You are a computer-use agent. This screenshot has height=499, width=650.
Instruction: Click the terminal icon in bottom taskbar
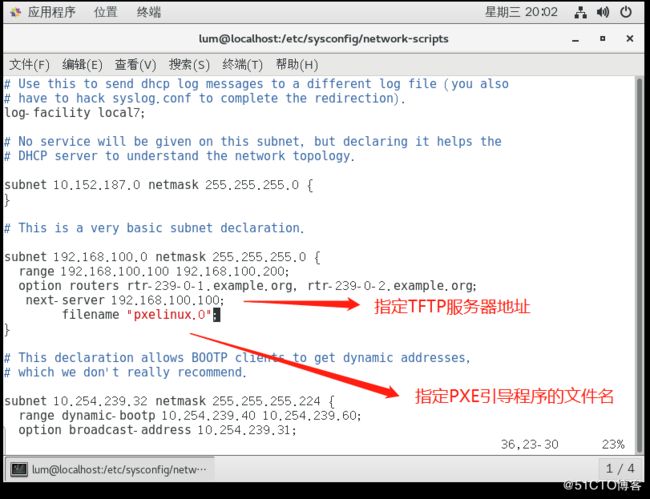(19, 469)
